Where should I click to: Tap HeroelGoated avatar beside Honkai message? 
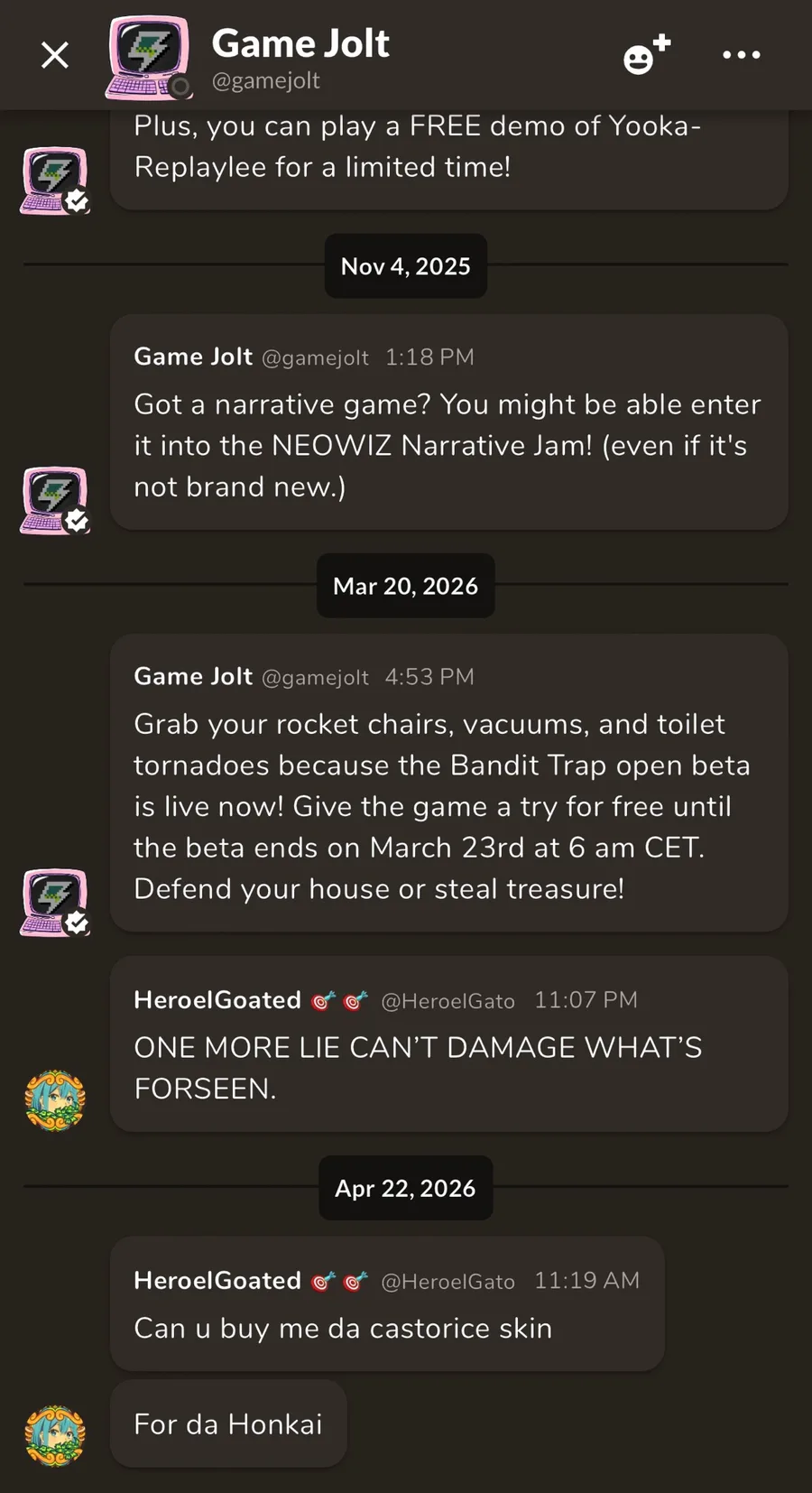[x=55, y=1434]
